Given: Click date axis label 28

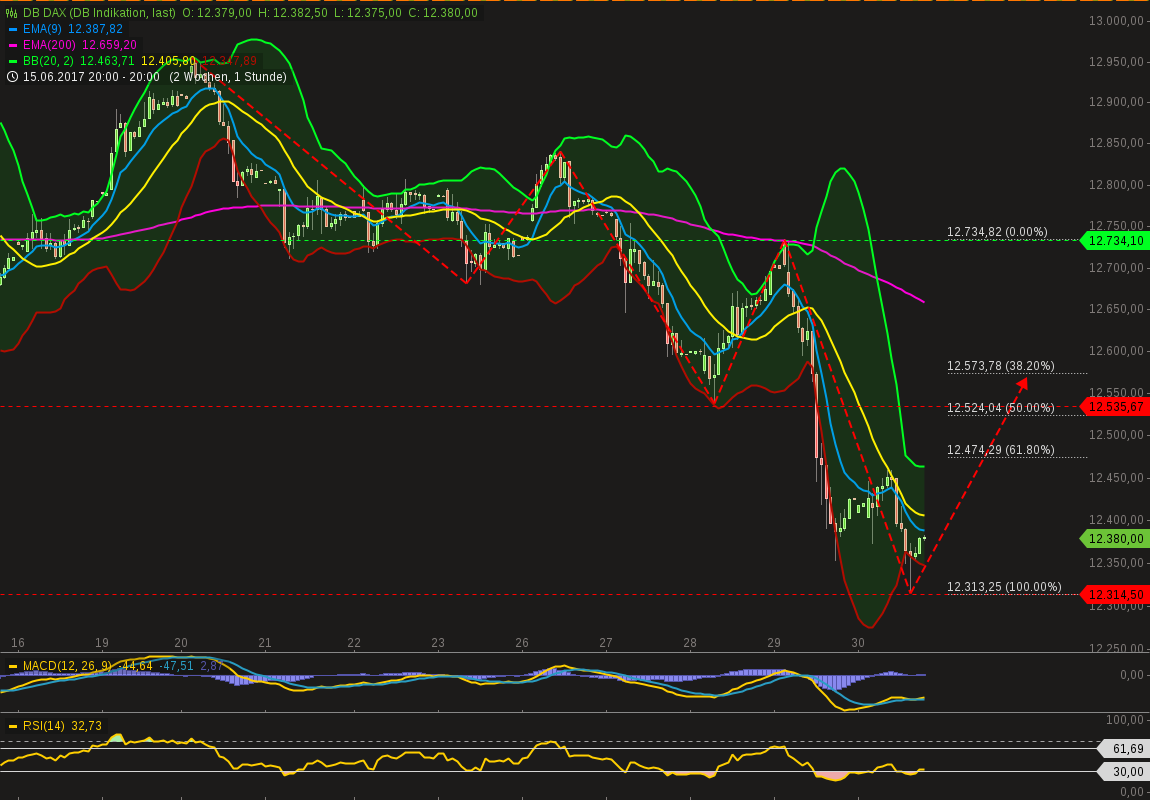Looking at the screenshot, I should coord(690,643).
